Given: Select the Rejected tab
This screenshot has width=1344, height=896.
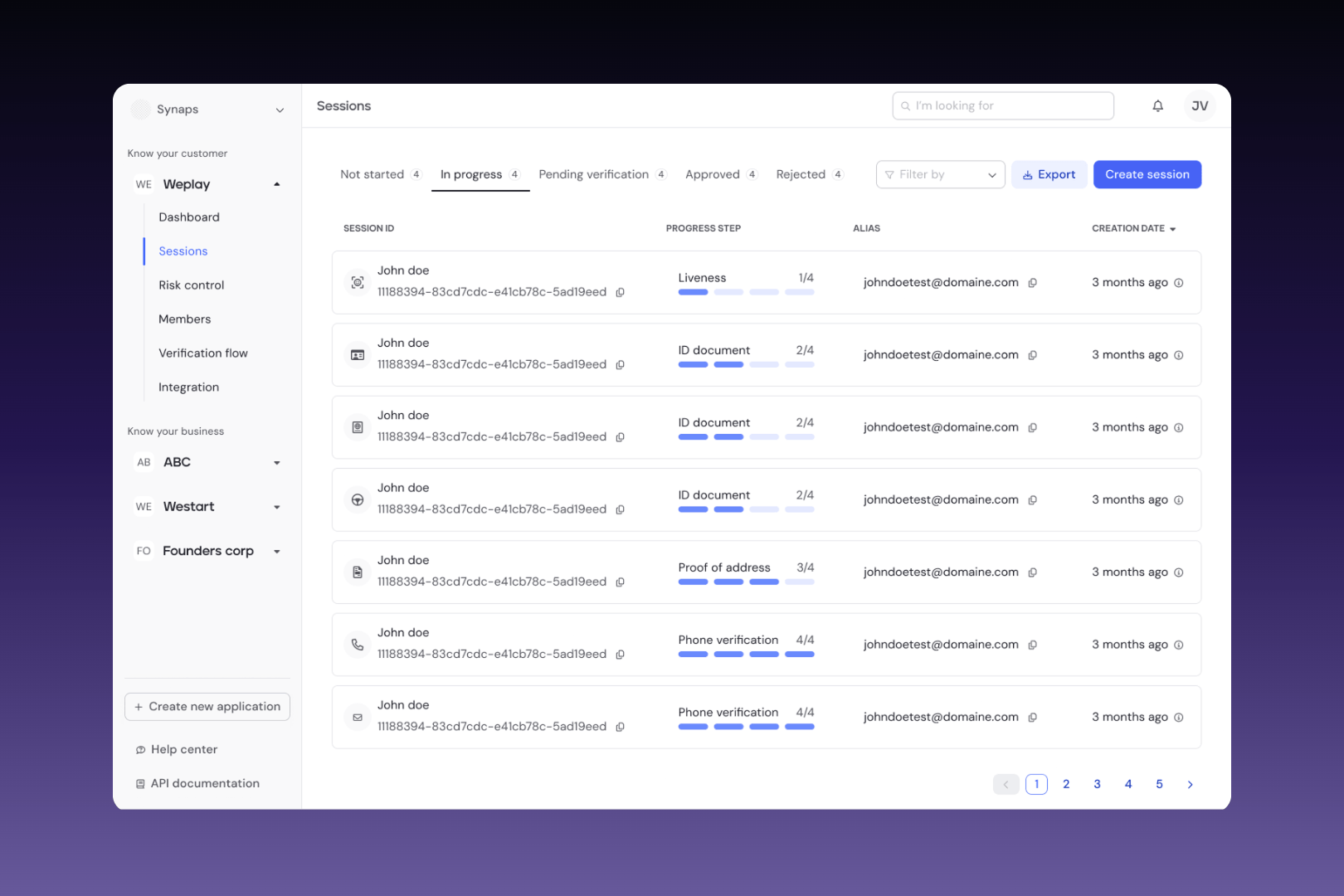Looking at the screenshot, I should 801,175.
